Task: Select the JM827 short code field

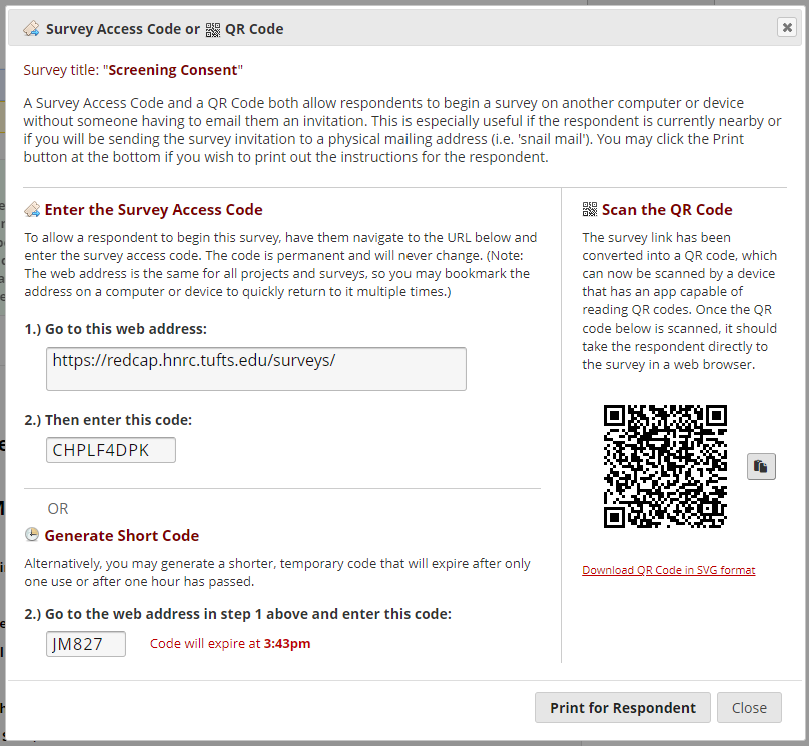Action: pos(86,644)
